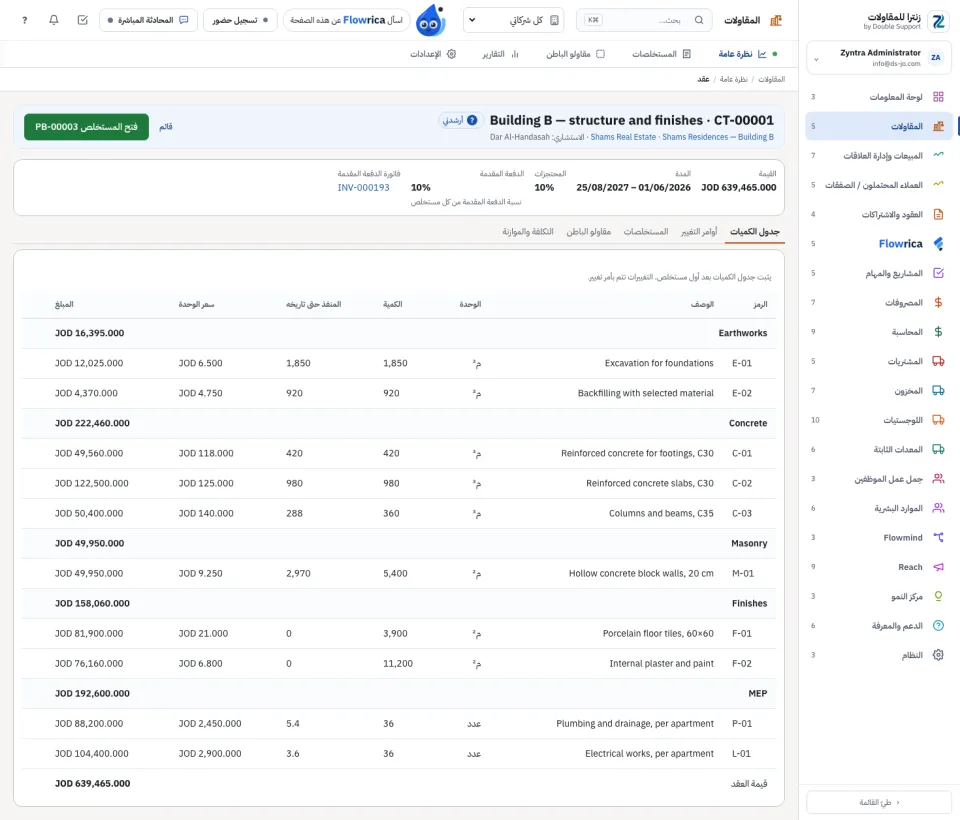This screenshot has height=820, width=960.
Task: Open the التكلفة والموازنة tab
Action: [528, 231]
